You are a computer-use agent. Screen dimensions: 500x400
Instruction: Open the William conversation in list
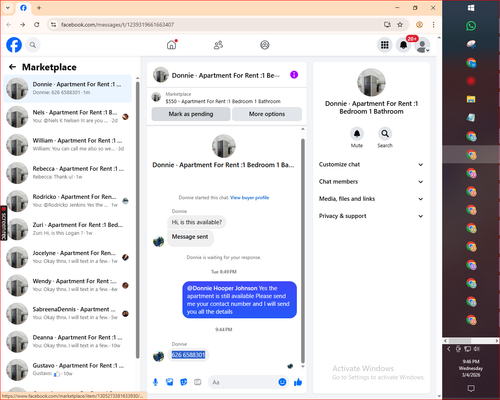[68, 145]
